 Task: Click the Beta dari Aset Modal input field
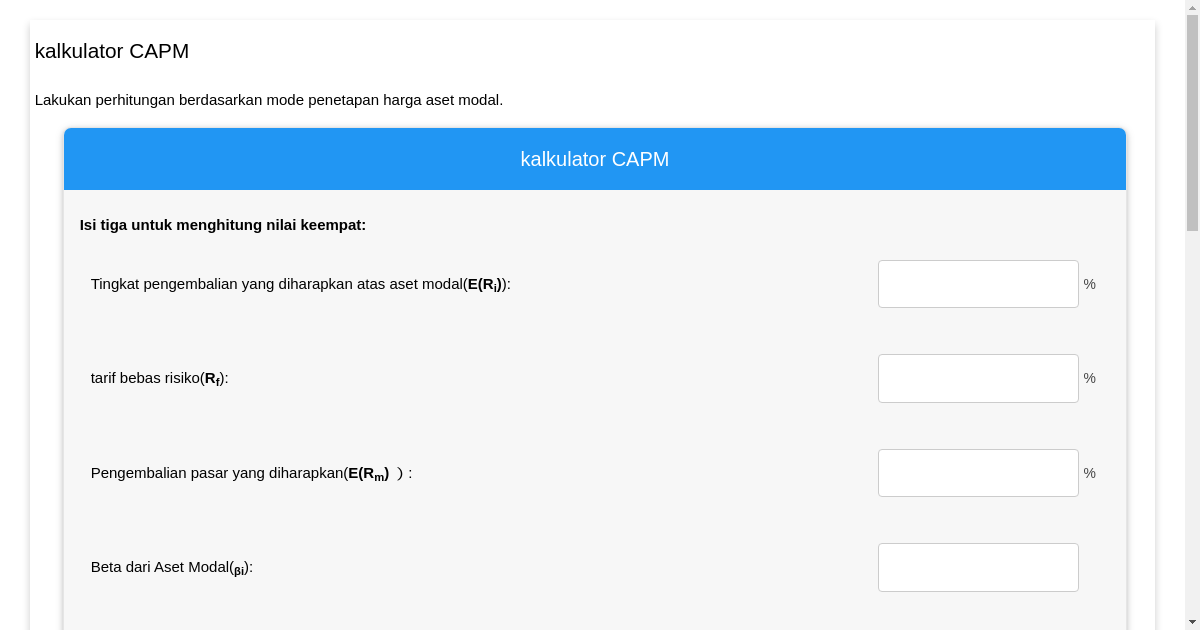978,567
